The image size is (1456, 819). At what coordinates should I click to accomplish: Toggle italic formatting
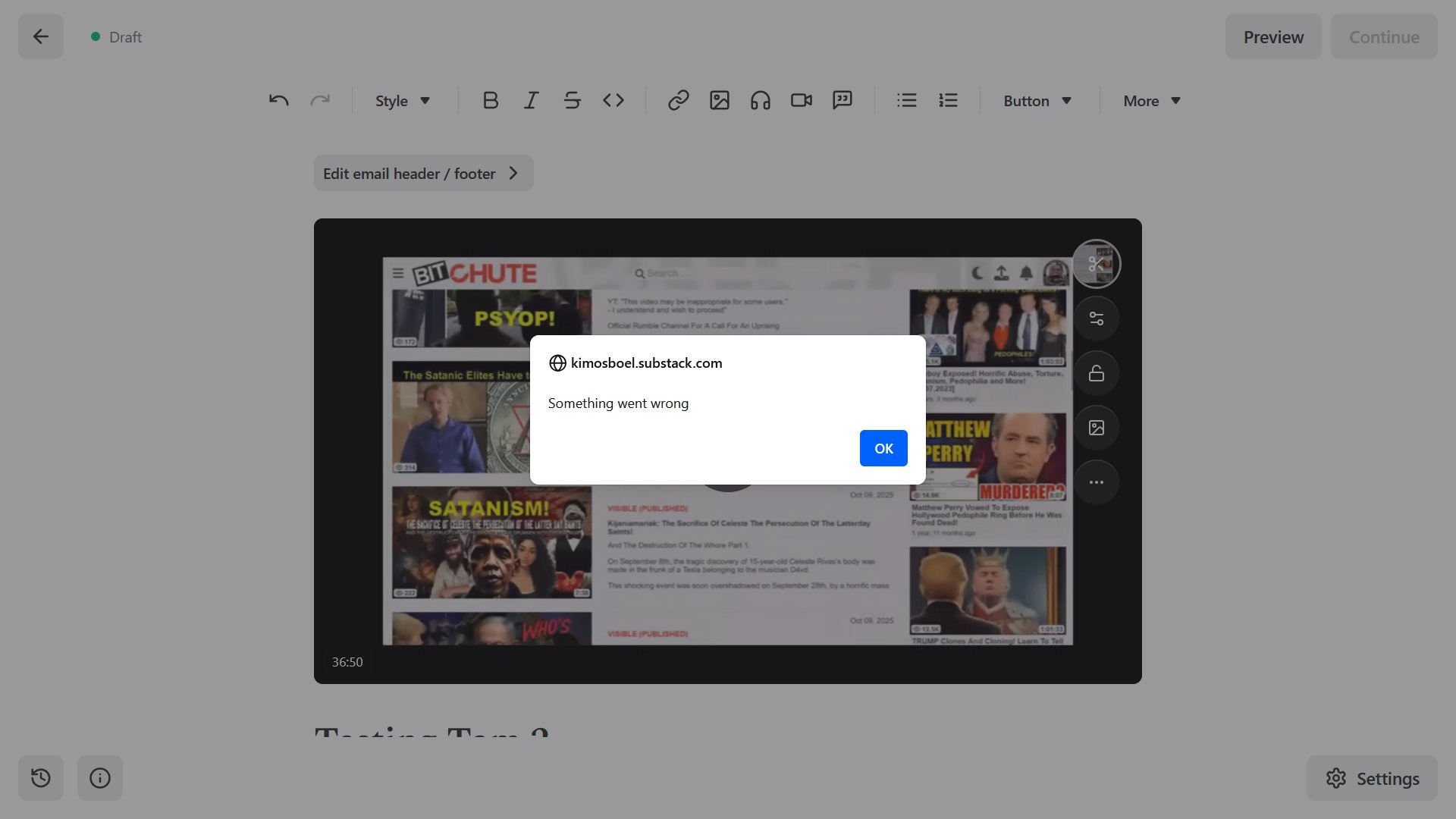[532, 100]
